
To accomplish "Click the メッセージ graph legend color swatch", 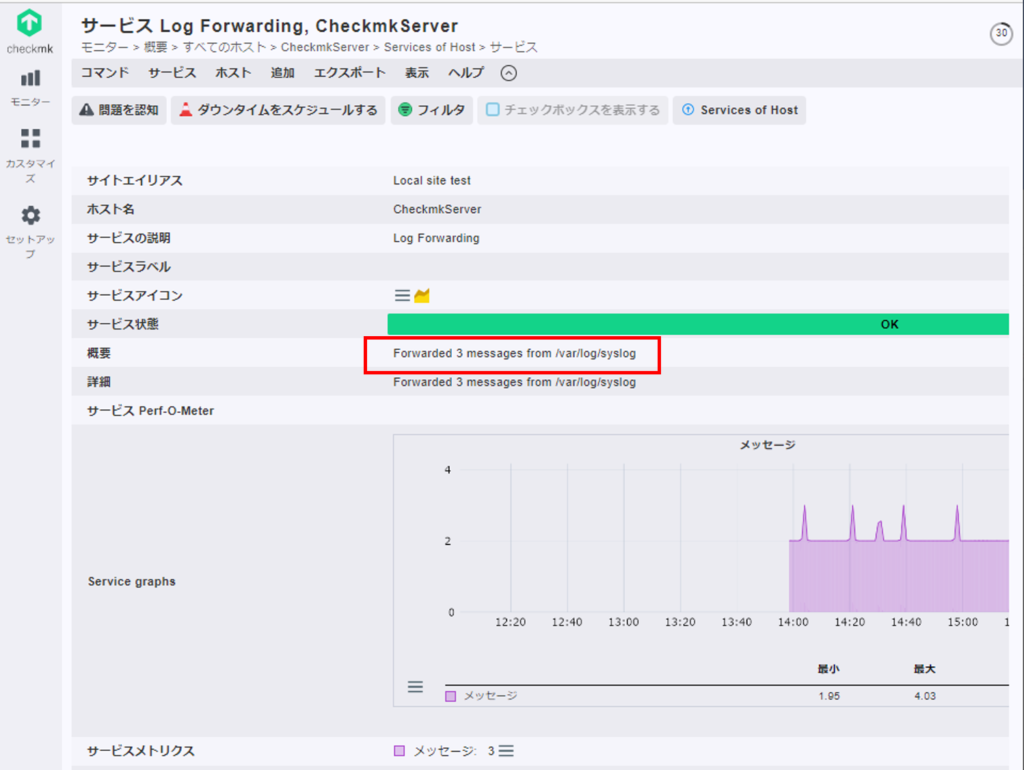I will pyautogui.click(x=451, y=696).
